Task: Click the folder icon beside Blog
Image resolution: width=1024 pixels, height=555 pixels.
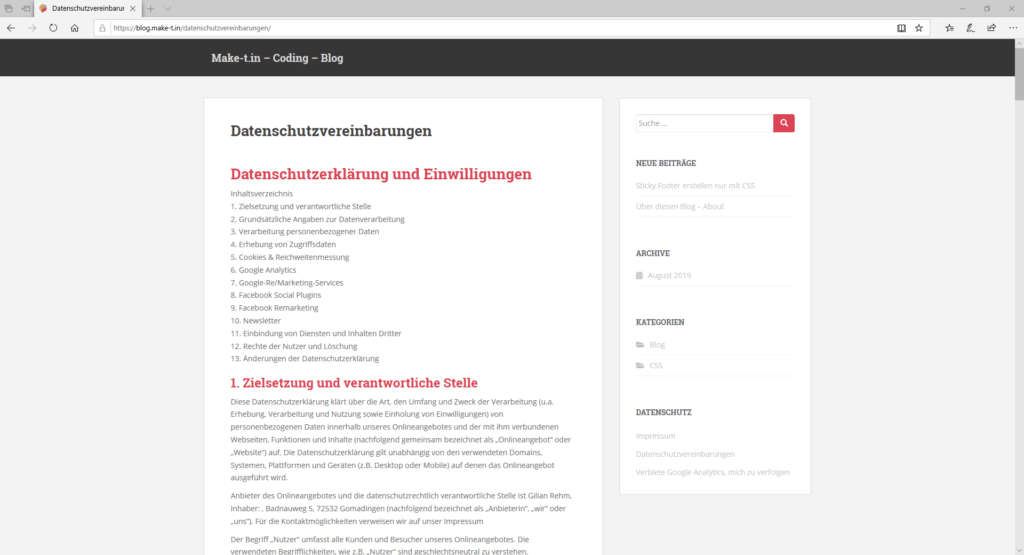Action: click(x=640, y=345)
